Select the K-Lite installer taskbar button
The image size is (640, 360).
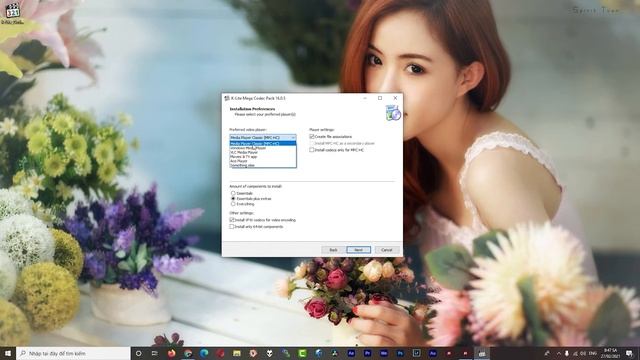coord(482,353)
